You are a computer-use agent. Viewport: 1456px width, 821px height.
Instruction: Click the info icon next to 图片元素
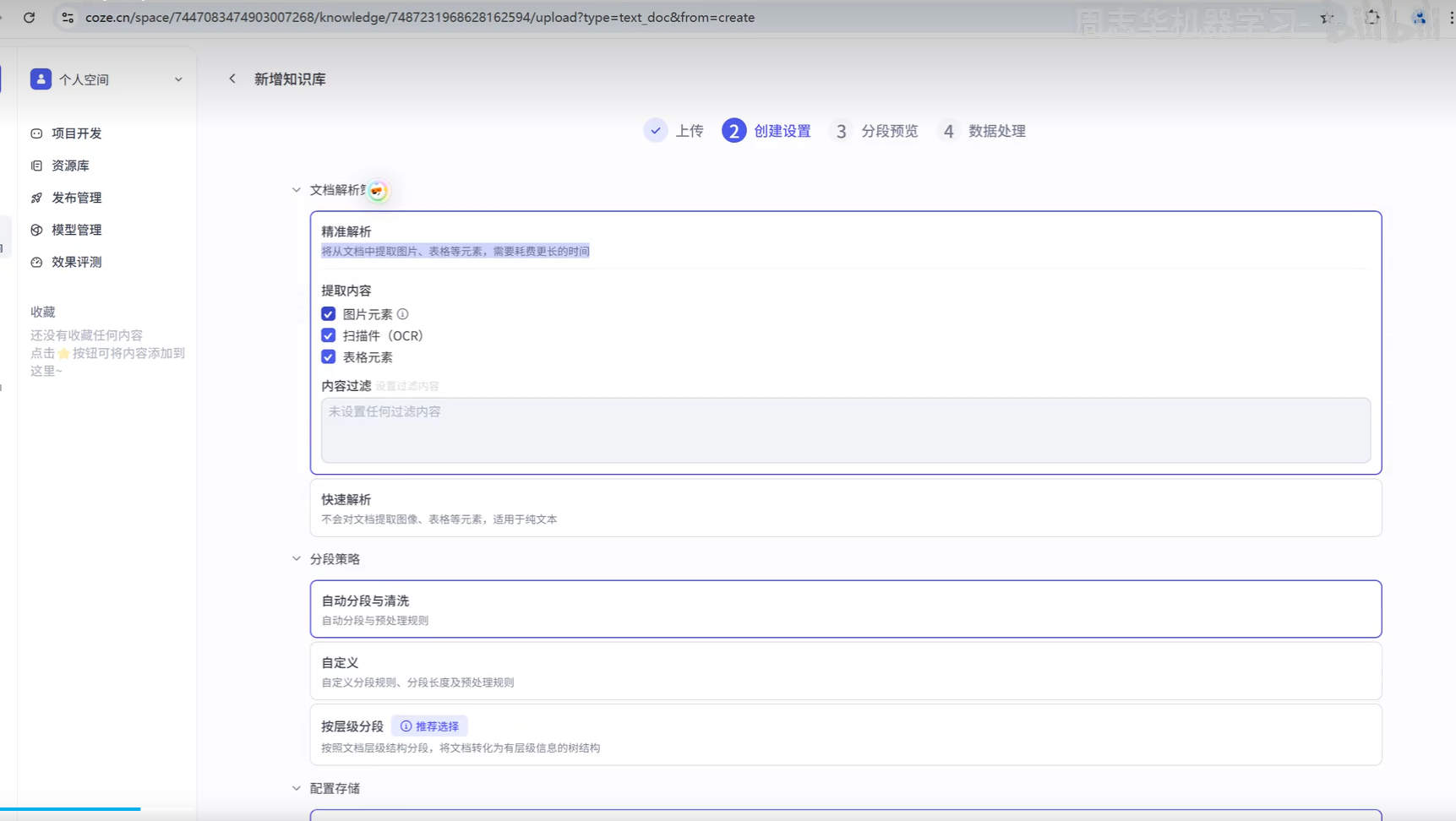[x=403, y=313]
